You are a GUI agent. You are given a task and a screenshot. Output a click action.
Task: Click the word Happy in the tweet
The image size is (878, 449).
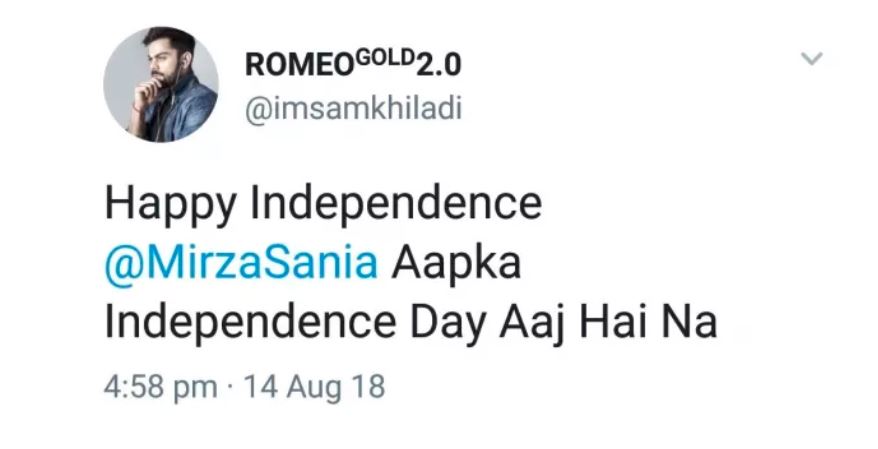coord(172,206)
